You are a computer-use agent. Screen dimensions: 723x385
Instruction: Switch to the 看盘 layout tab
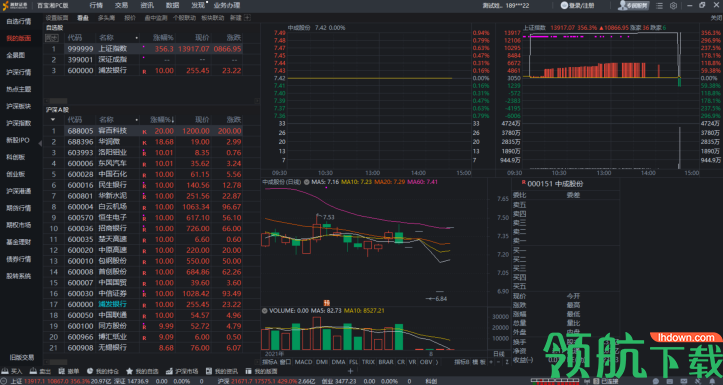tap(83, 18)
